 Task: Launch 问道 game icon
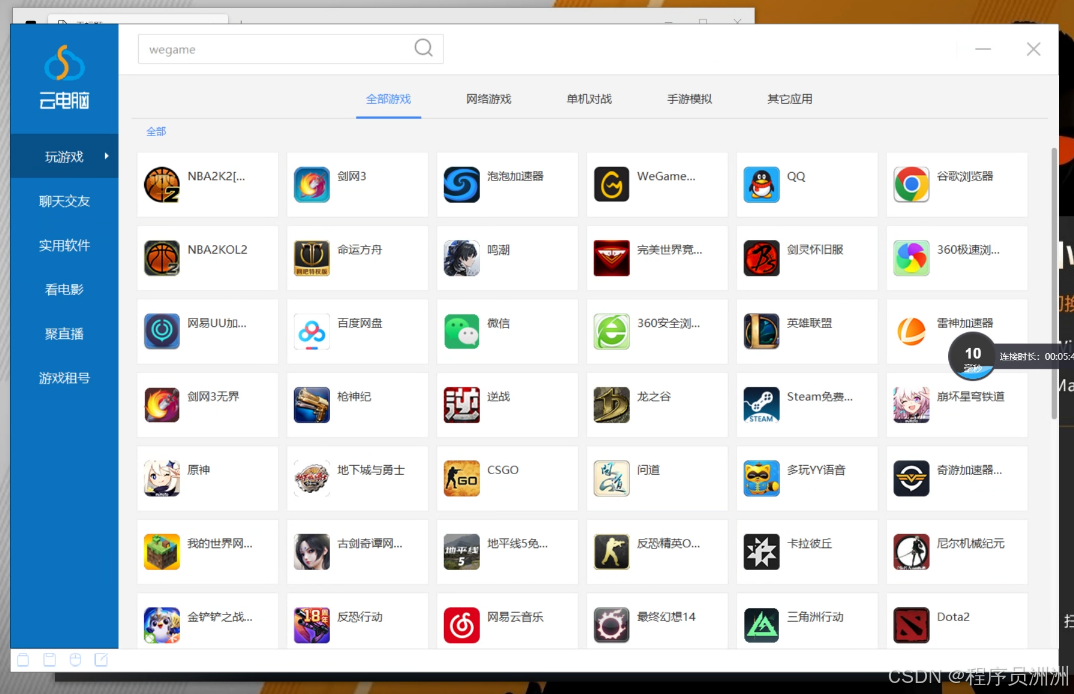(612, 478)
